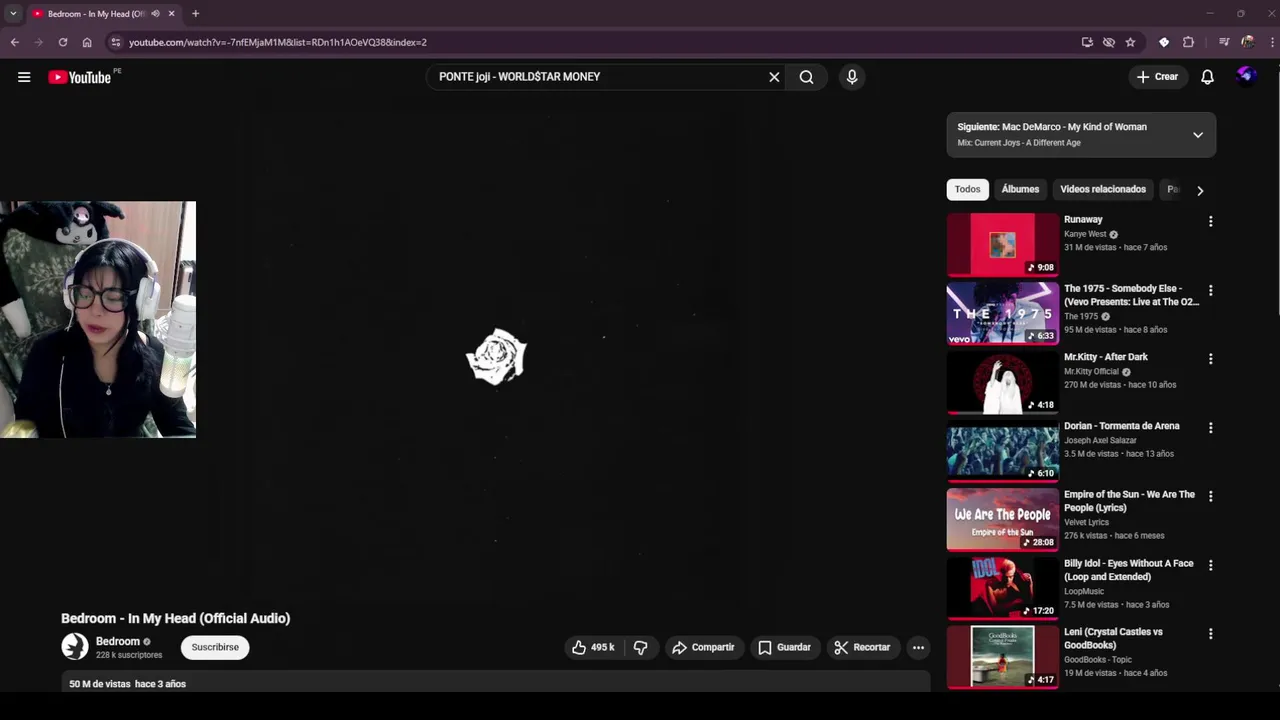Open options menu for Runaway video
1280x720 pixels.
(x=1210, y=221)
